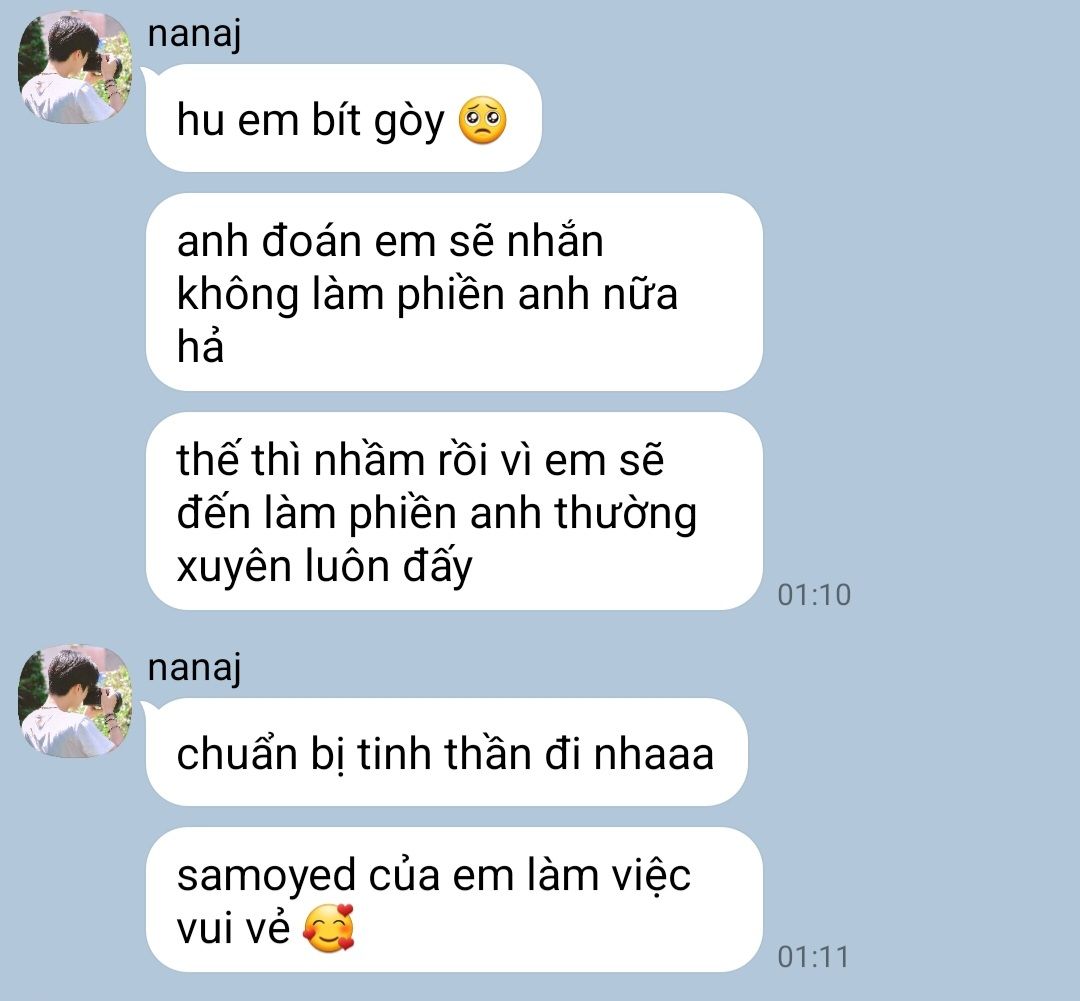Tap the first nanaj sender name

coord(194,34)
